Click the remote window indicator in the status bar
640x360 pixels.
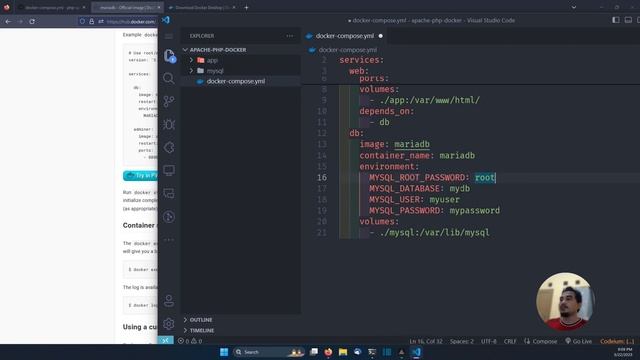[x=166, y=340]
